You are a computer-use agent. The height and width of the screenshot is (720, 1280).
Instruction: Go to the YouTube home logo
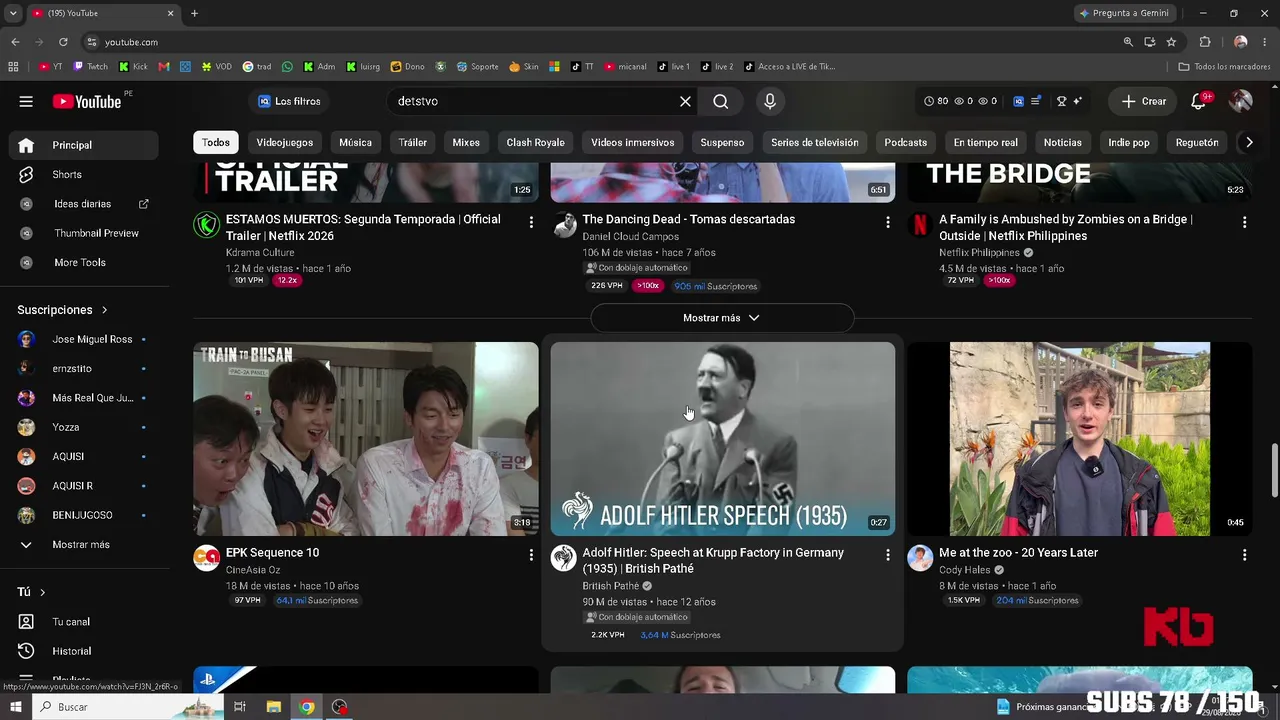click(x=87, y=101)
